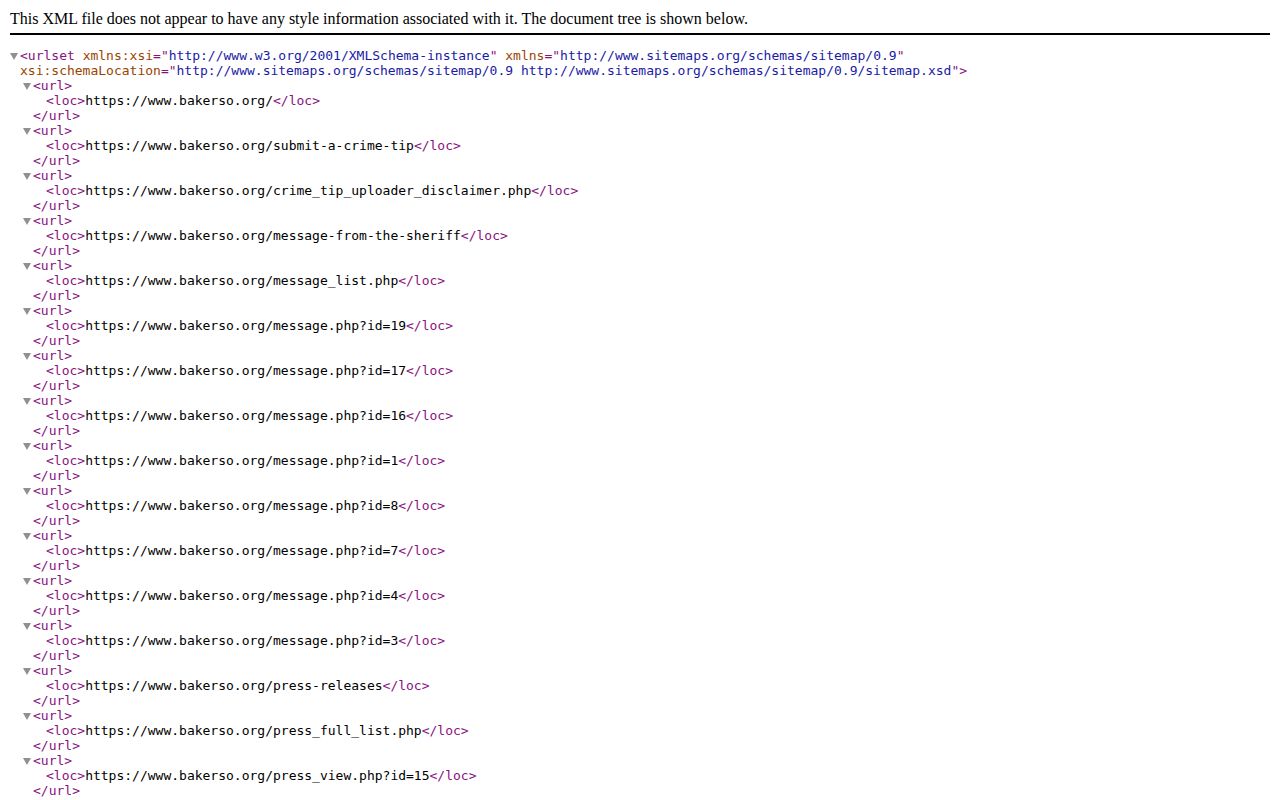Collapse url node containing message.php?id=17
The image size is (1280, 800).
click(28, 356)
